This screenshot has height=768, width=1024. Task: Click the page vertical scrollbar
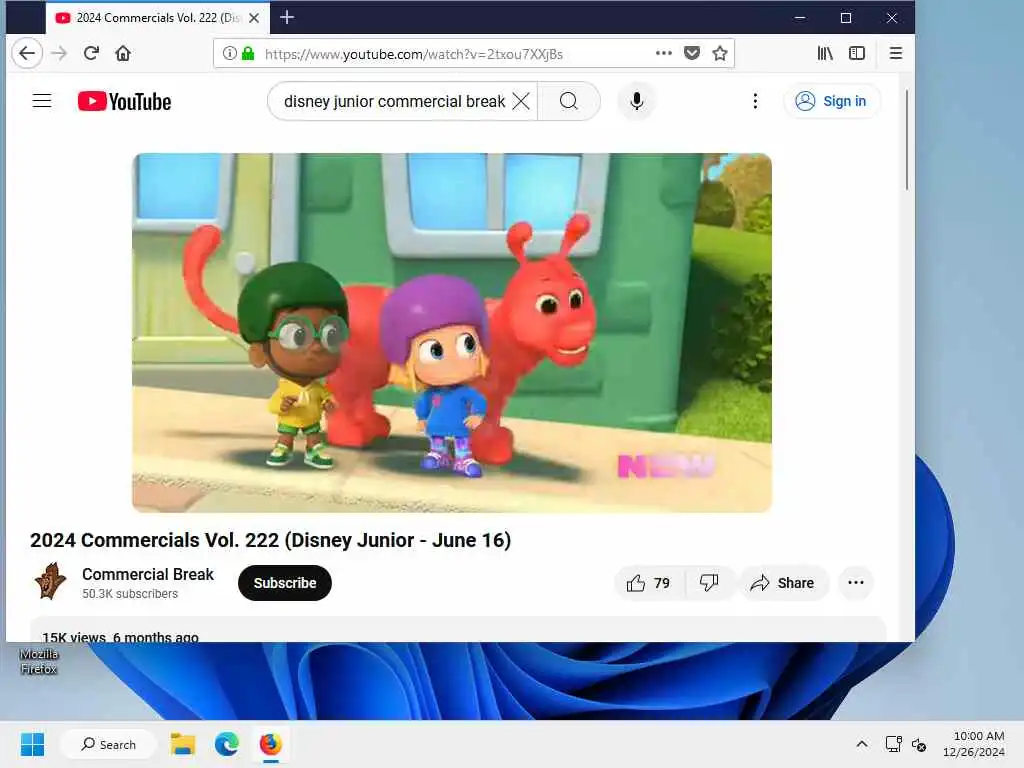(x=906, y=140)
